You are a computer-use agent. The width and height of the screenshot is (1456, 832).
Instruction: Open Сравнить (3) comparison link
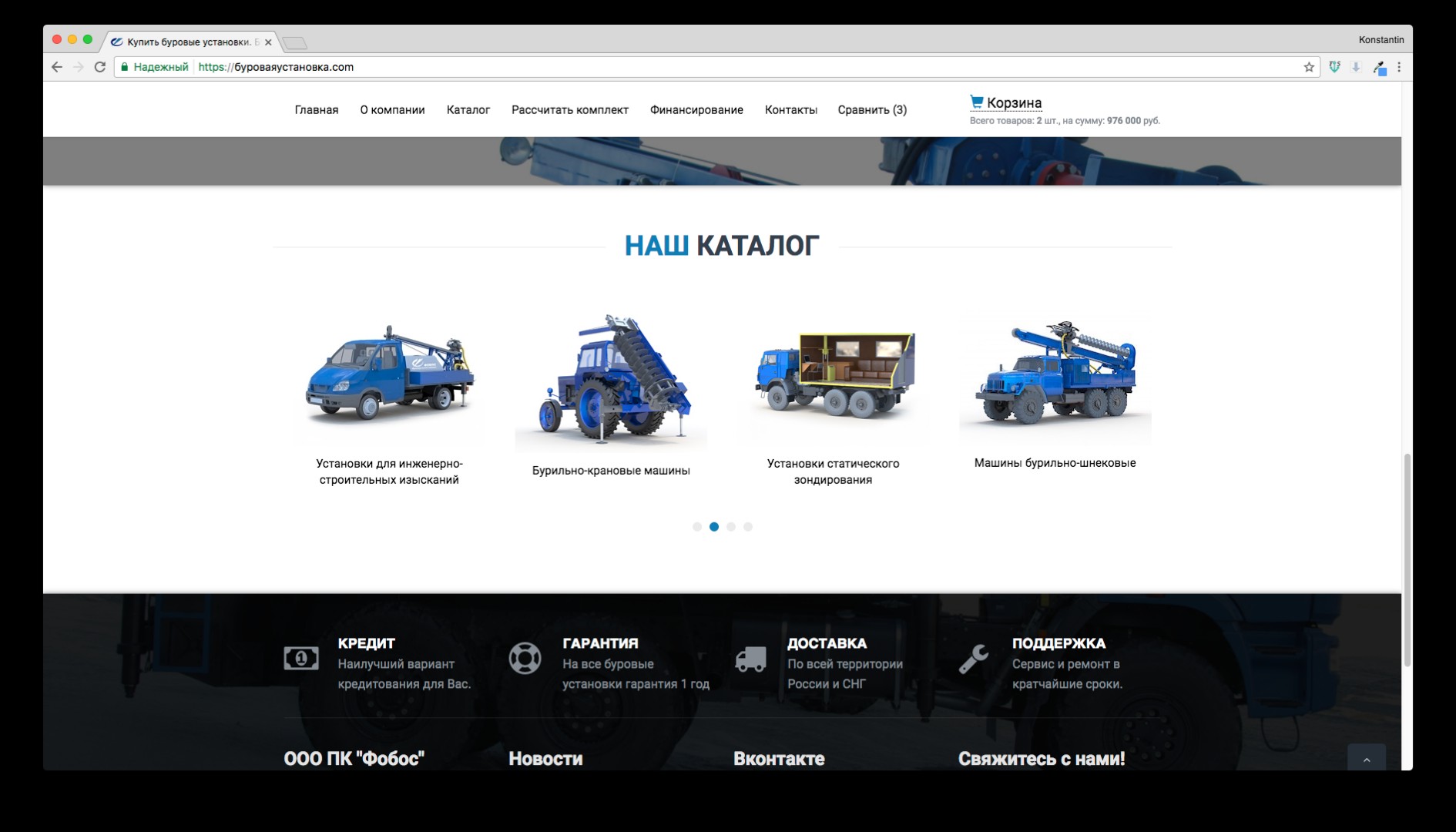(x=872, y=110)
